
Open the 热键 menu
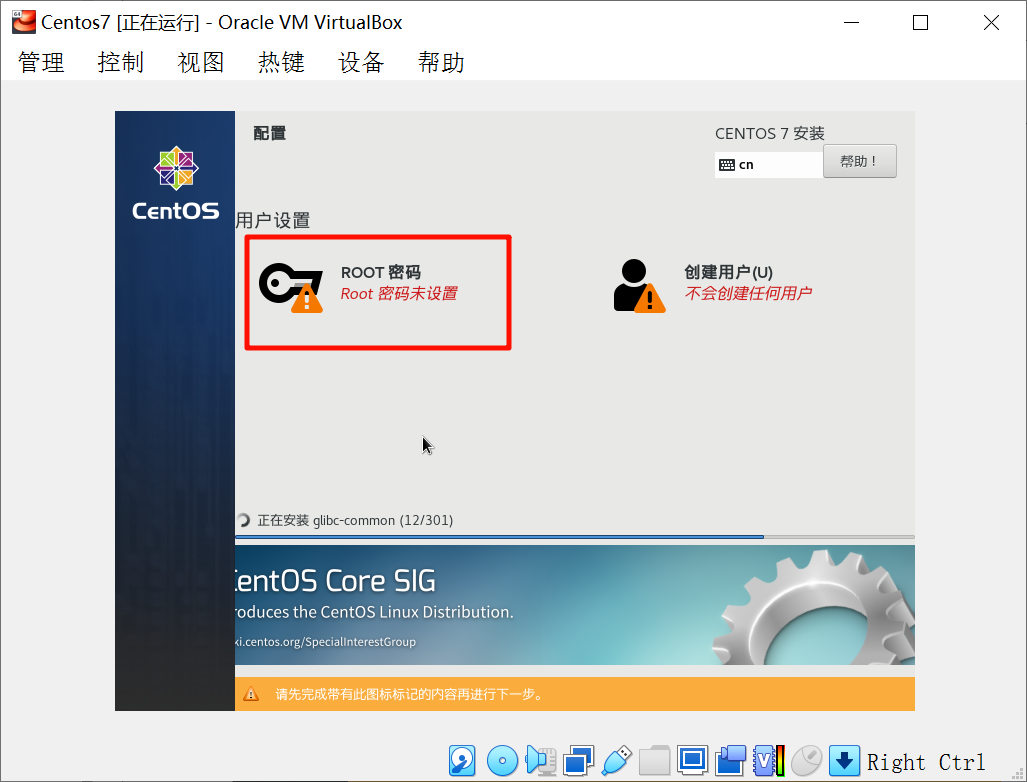click(x=281, y=62)
